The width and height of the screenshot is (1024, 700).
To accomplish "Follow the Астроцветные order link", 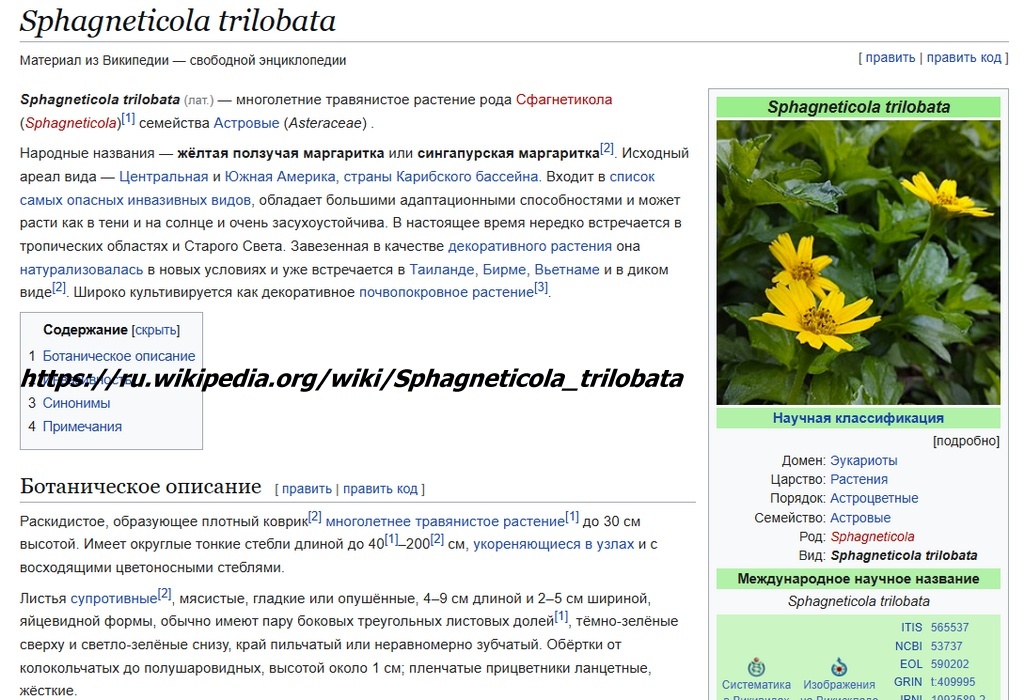I will coord(875,497).
